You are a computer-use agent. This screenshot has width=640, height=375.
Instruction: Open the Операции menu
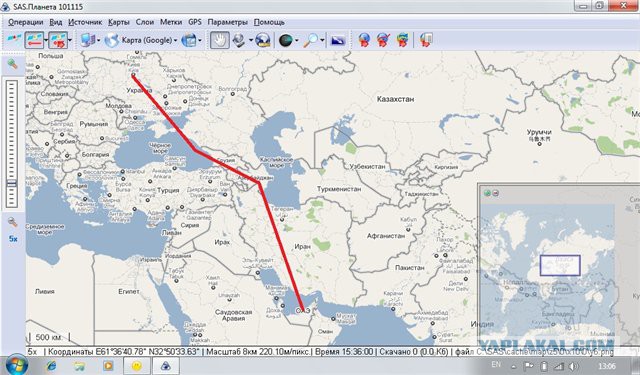pos(25,22)
